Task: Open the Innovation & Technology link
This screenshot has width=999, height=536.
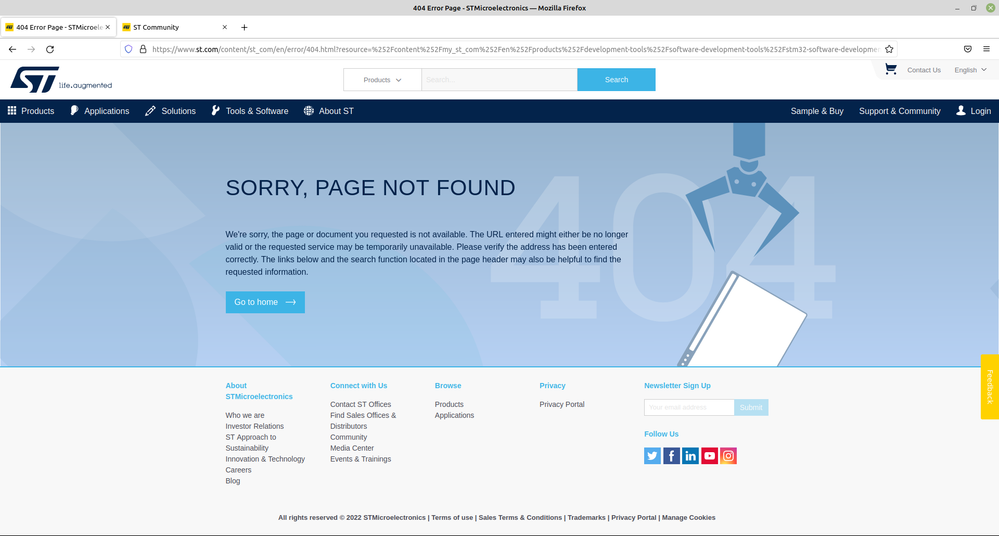Action: coord(265,459)
